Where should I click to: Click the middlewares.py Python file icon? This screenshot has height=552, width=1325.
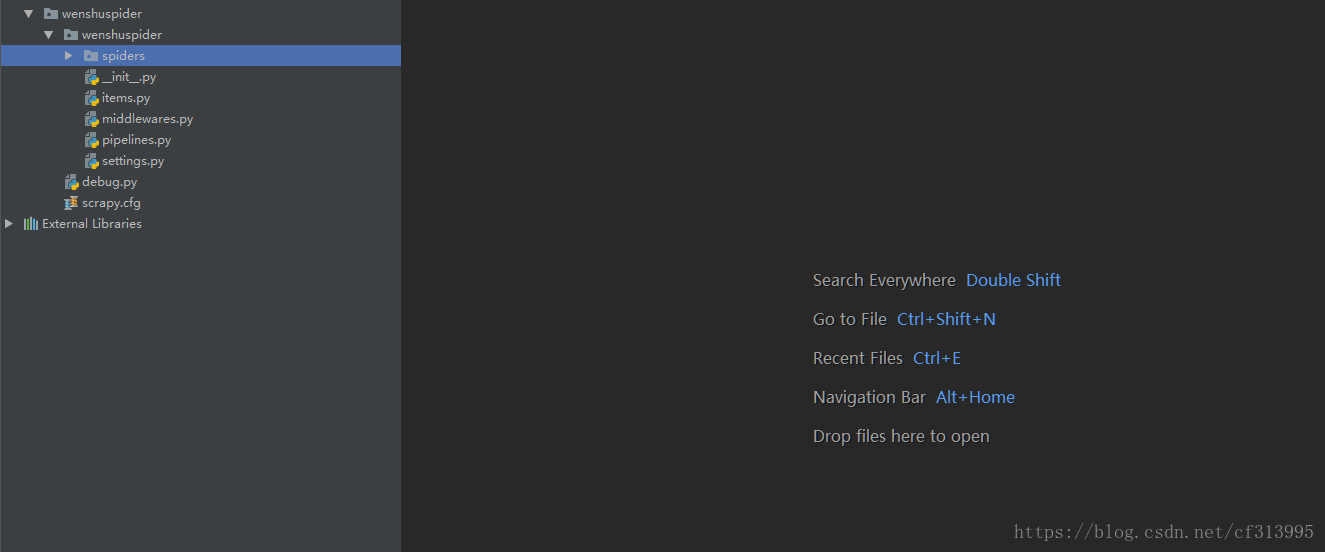(x=91, y=119)
